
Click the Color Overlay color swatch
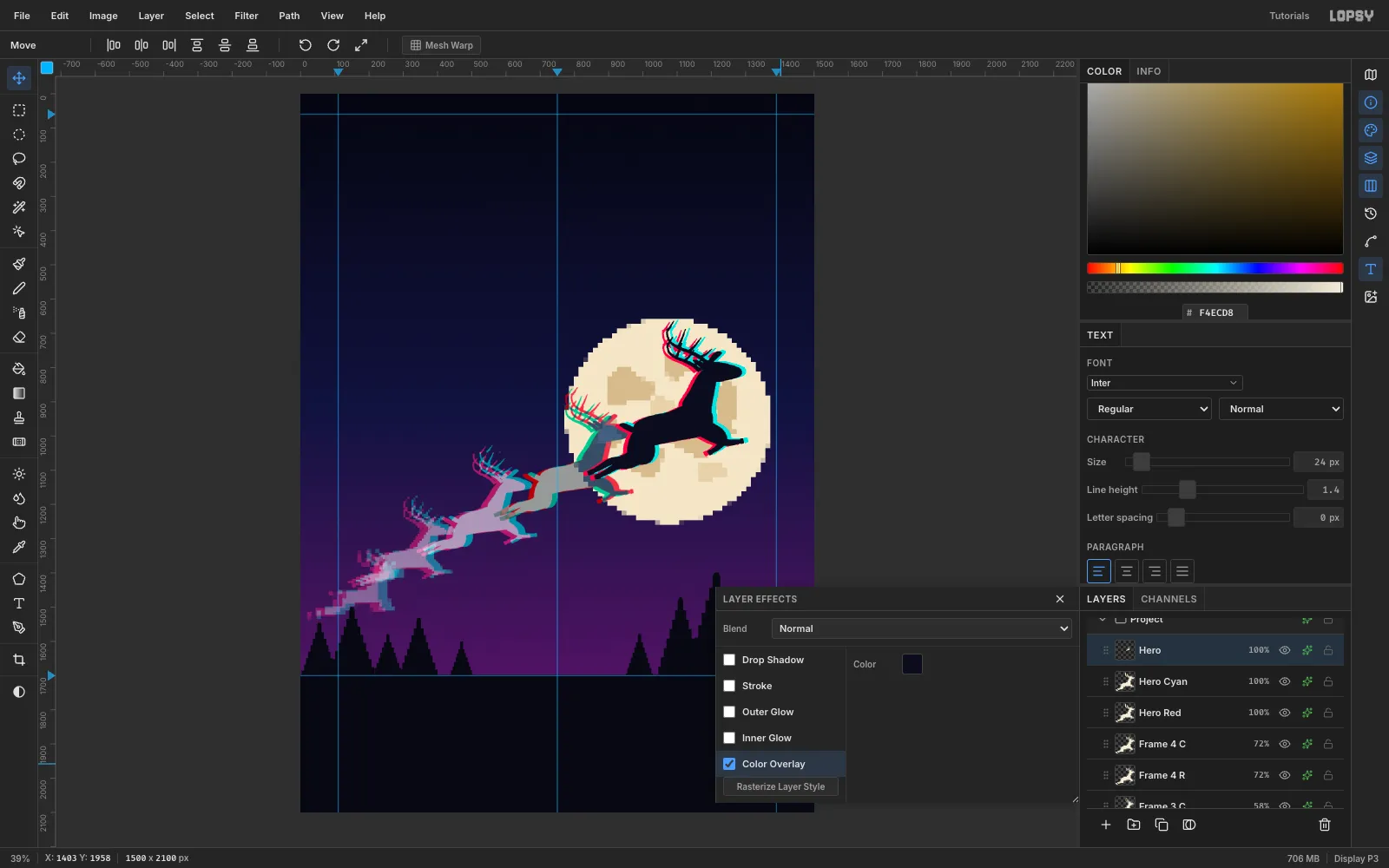(912, 664)
